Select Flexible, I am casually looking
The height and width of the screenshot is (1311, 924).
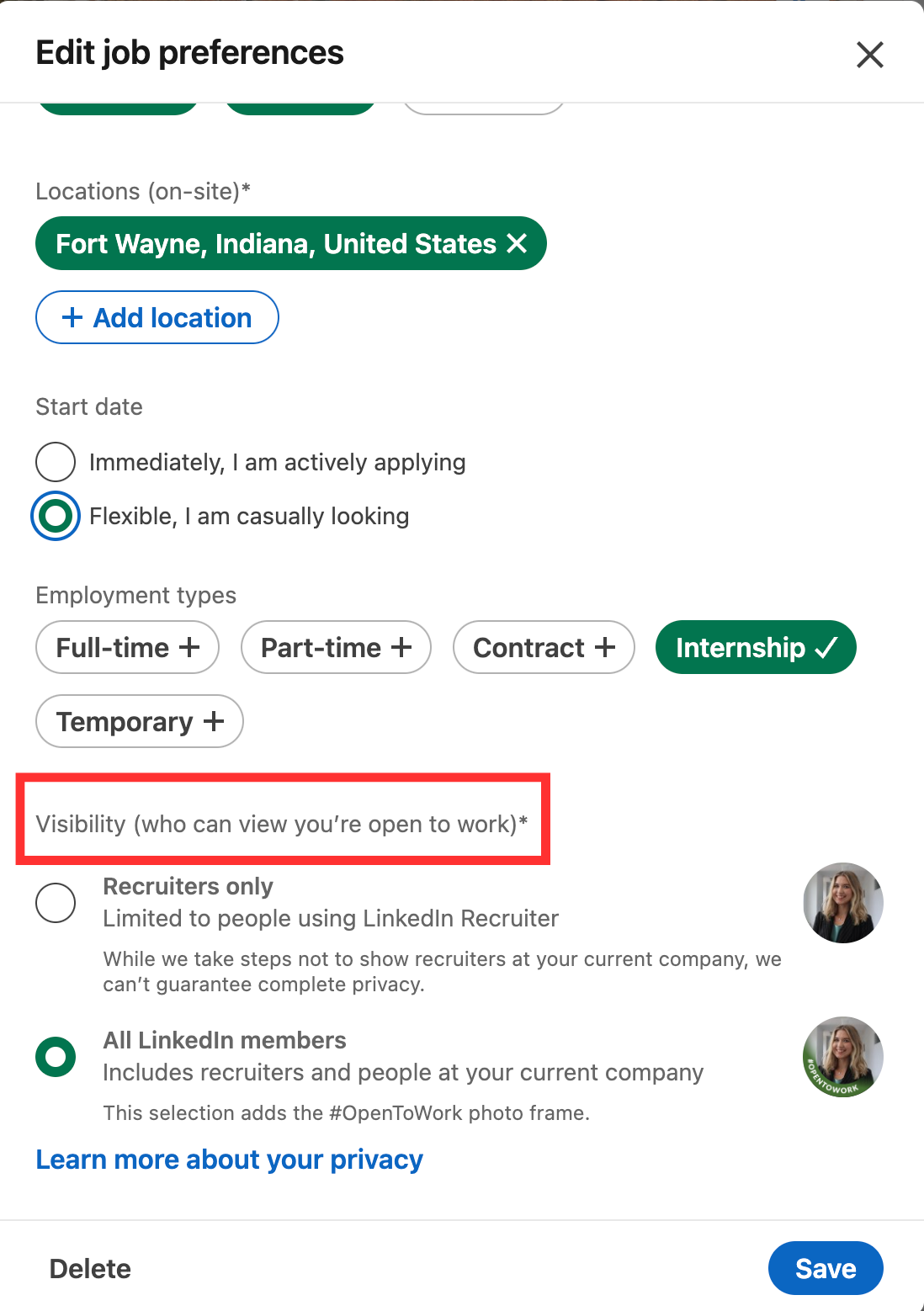click(56, 516)
